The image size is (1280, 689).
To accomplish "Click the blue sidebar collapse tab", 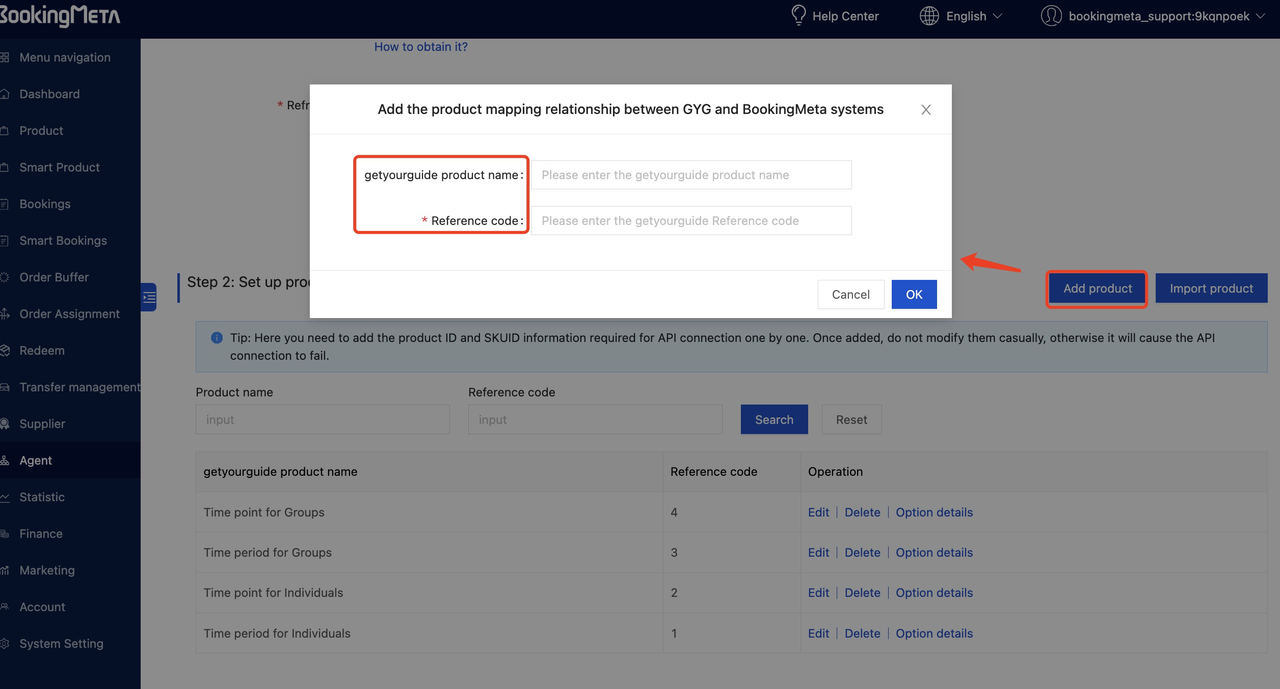I will click(x=147, y=296).
